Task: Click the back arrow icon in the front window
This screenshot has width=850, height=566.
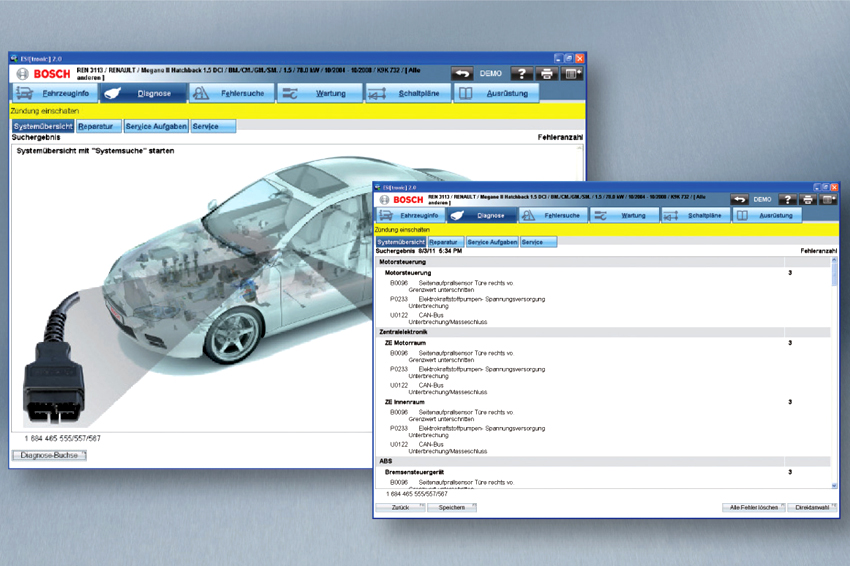Action: tap(739, 200)
